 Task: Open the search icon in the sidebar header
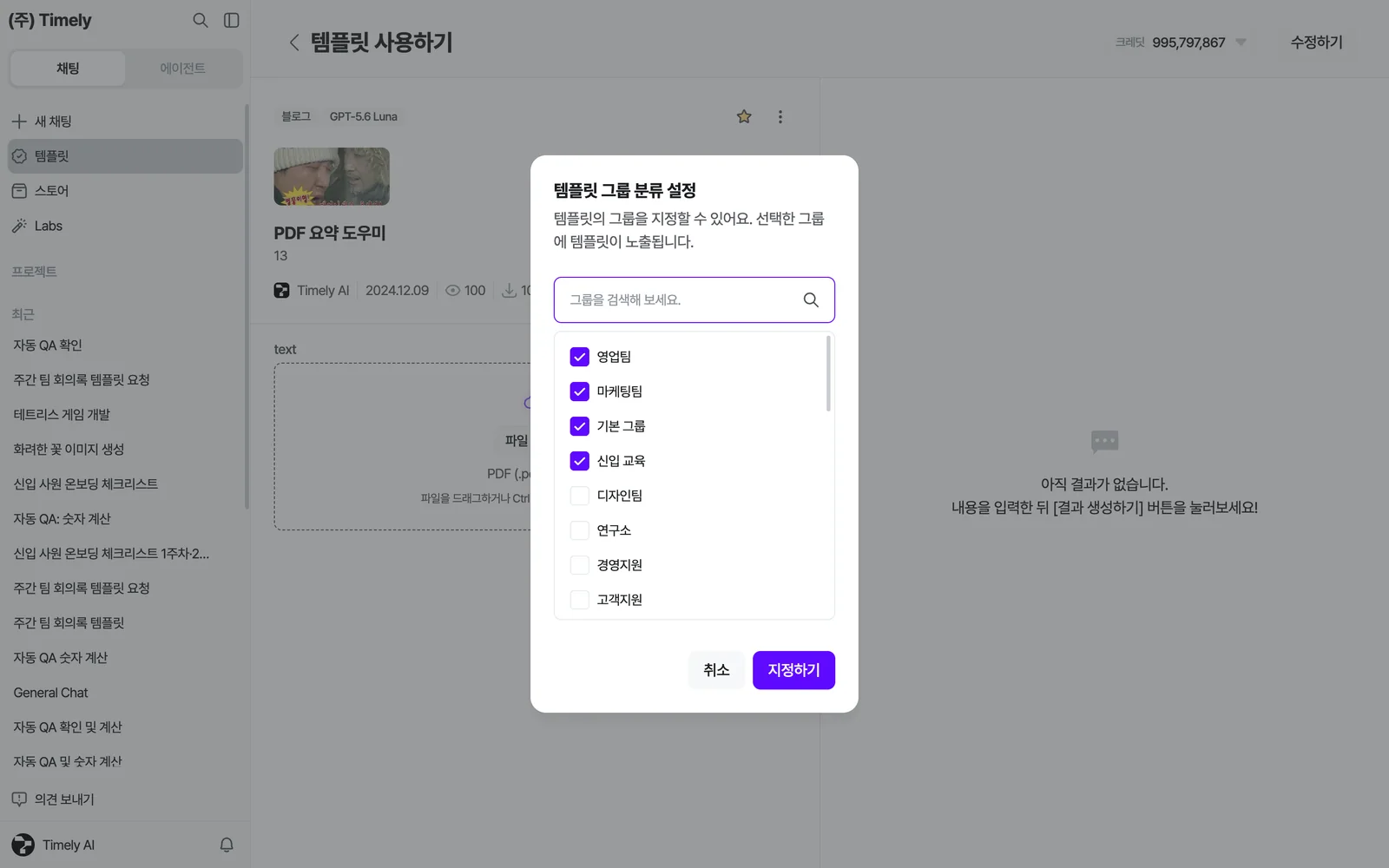[201, 20]
